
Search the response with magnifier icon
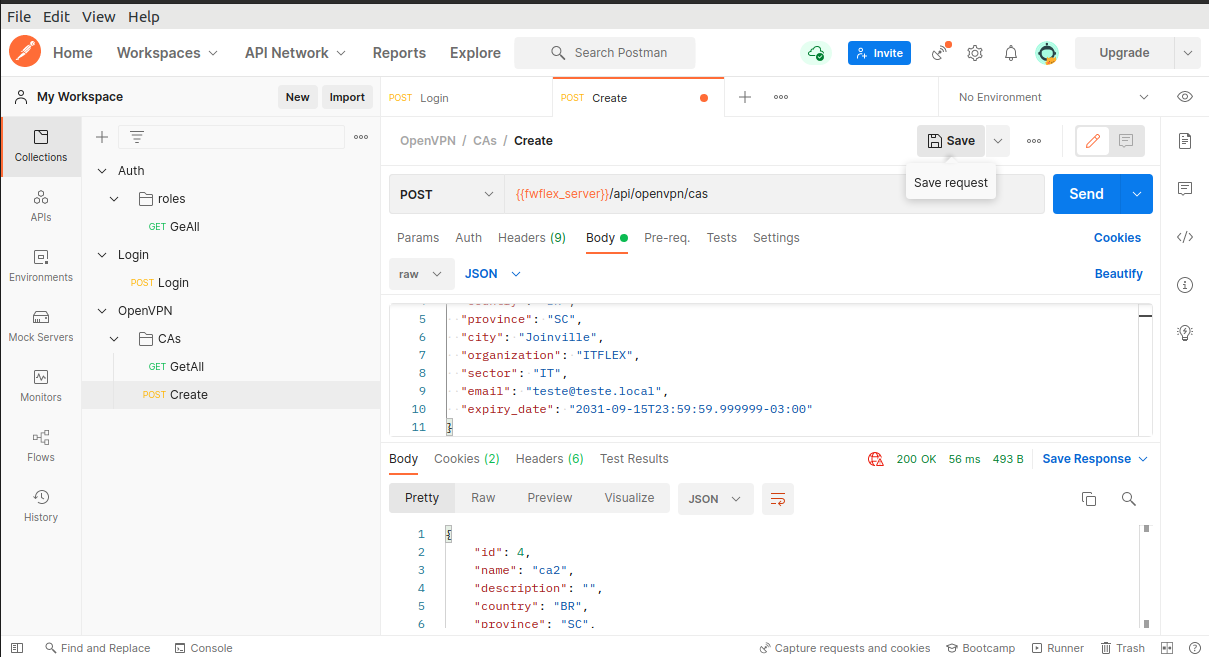[1128, 499]
